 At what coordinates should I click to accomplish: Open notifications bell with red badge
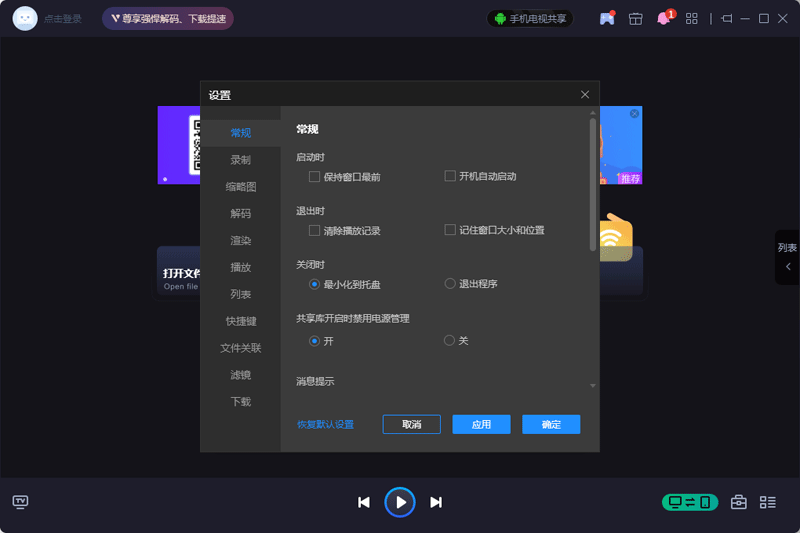tap(663, 18)
